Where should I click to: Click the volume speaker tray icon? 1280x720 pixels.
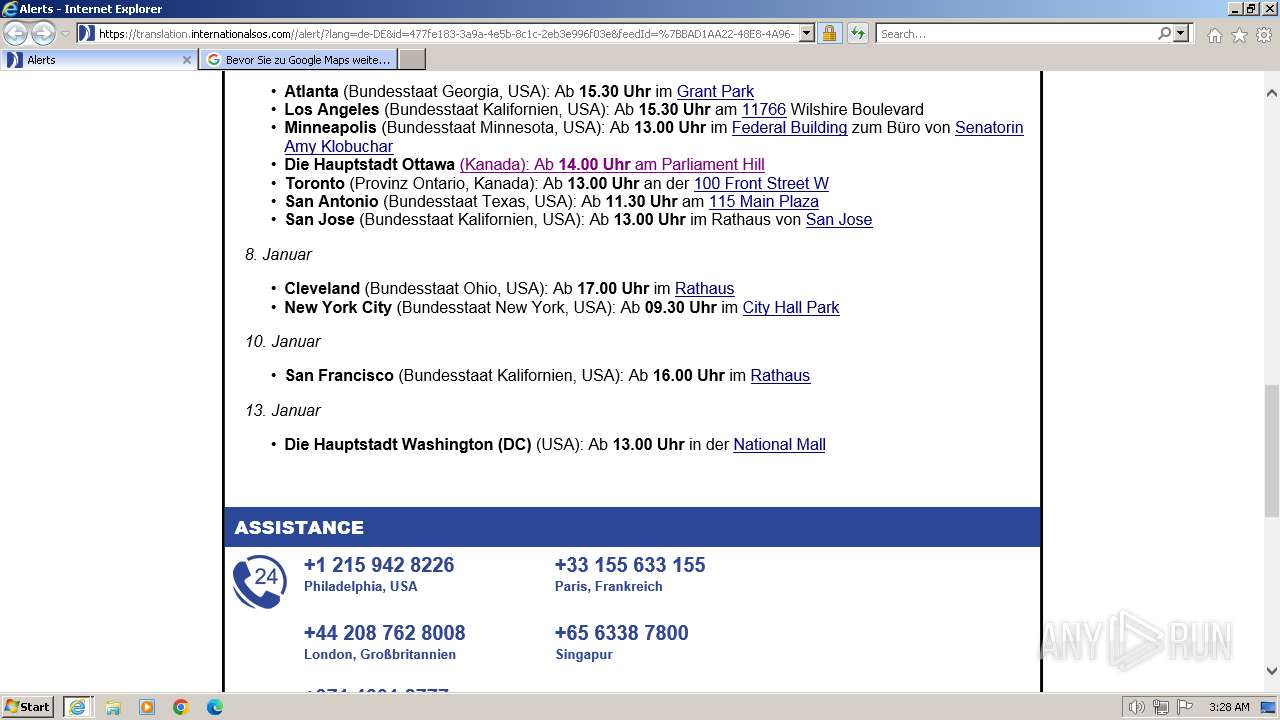click(x=1137, y=707)
